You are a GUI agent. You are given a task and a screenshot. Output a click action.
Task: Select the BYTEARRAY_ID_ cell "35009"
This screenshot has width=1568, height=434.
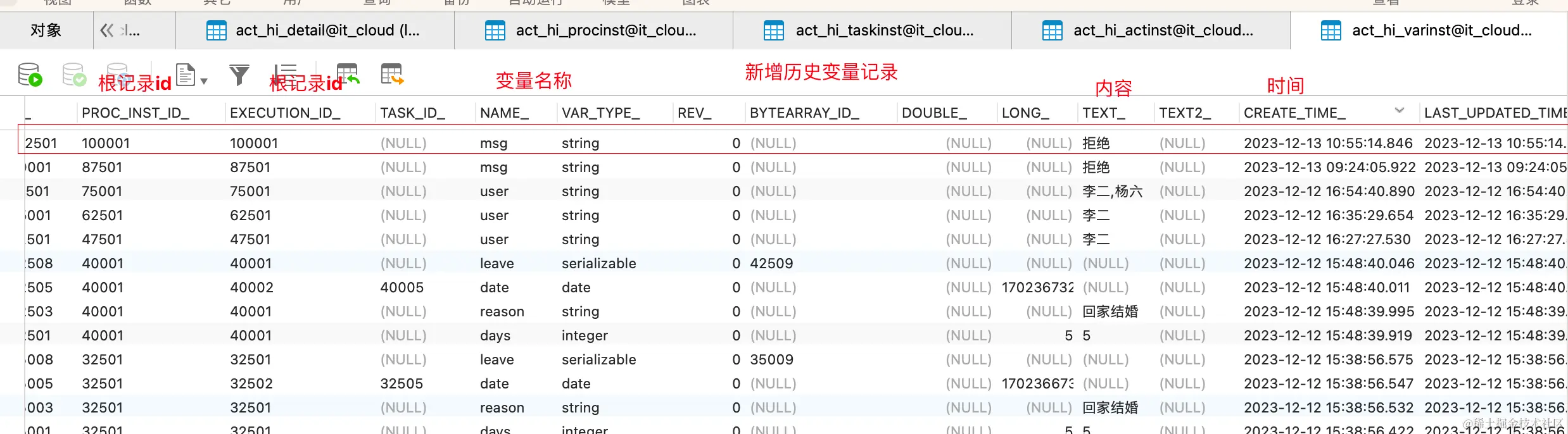771,360
